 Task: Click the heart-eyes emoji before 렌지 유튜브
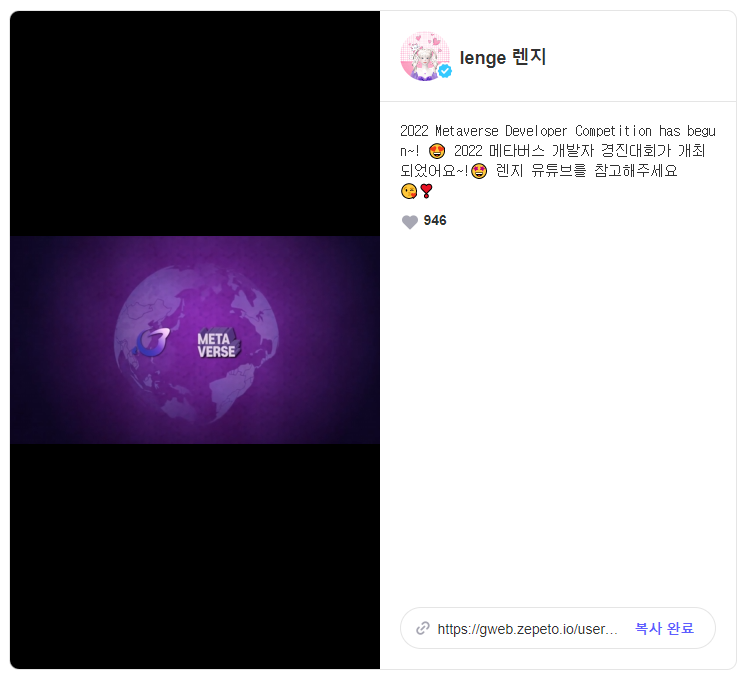(x=479, y=171)
